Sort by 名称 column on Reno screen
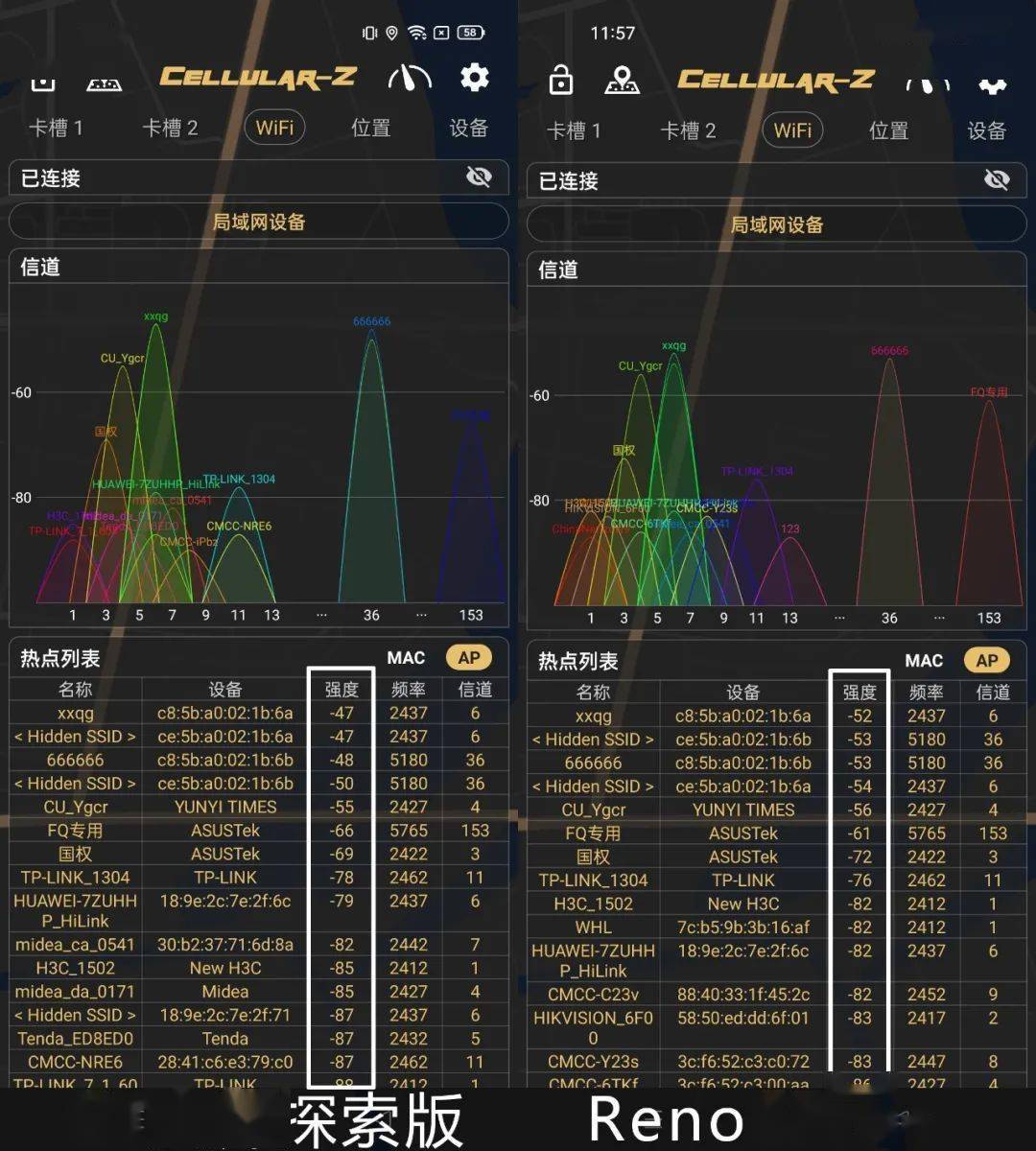This screenshot has height=1151, width=1036. 593,692
